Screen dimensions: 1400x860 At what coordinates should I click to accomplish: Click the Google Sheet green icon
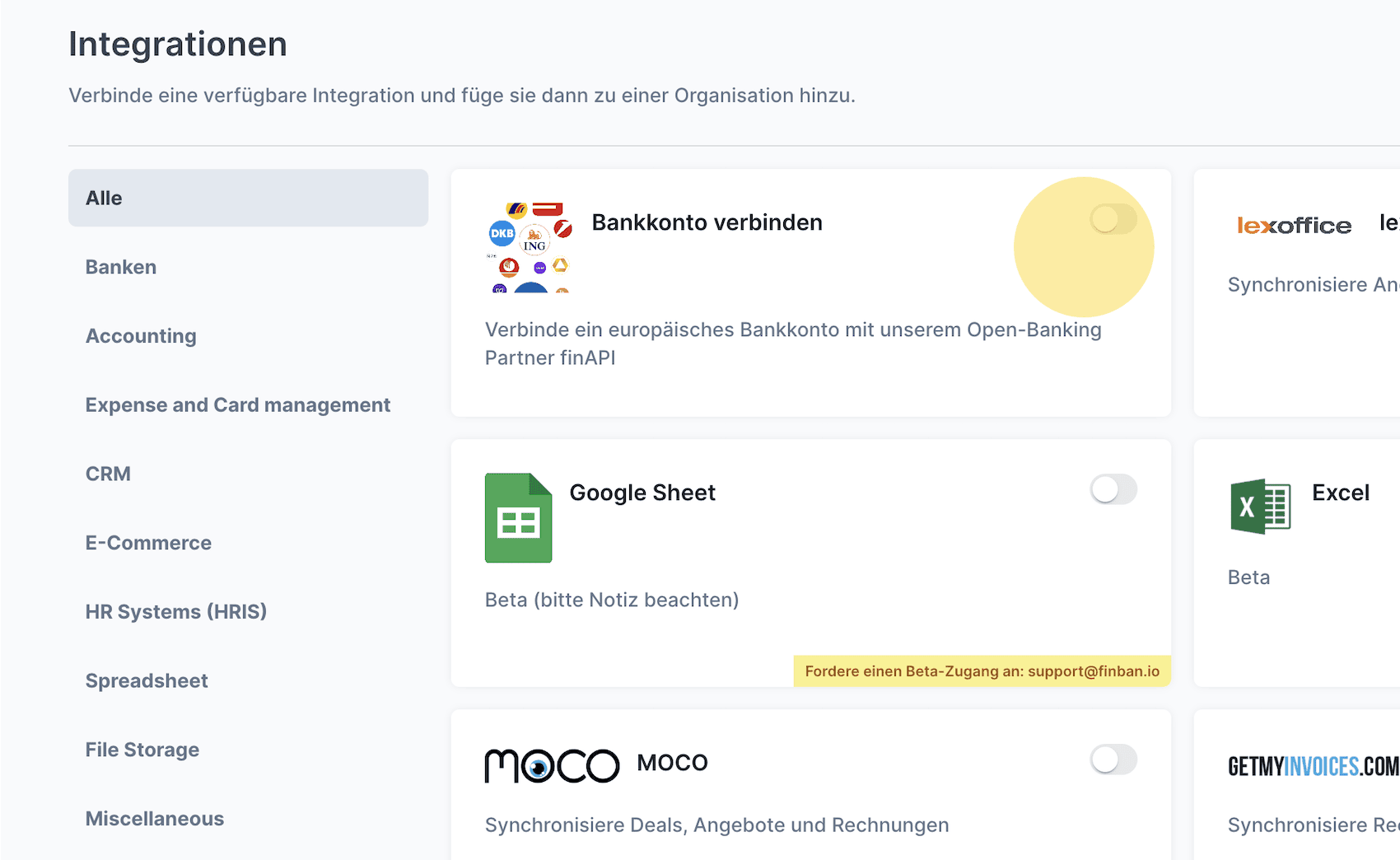click(x=518, y=518)
